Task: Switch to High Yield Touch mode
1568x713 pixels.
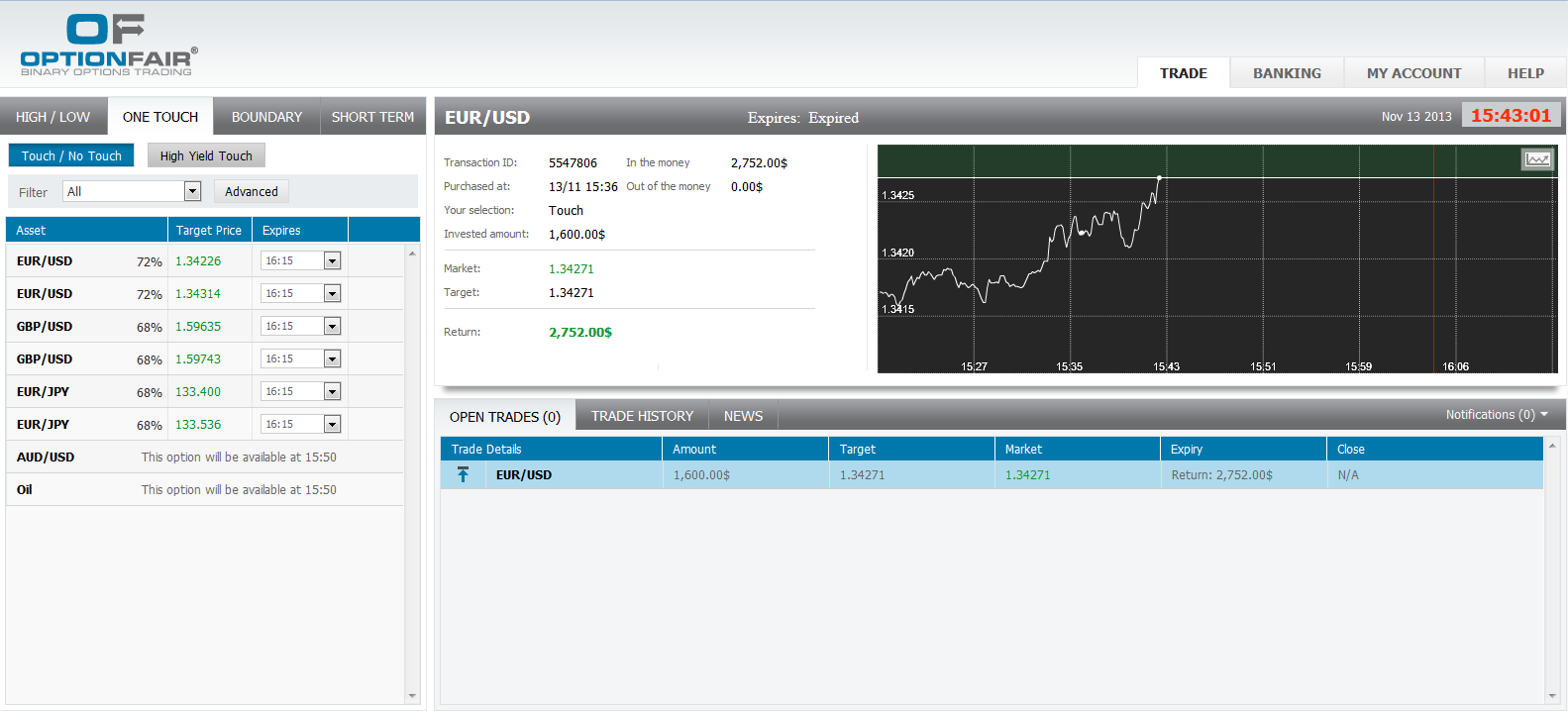Action: 206,155
